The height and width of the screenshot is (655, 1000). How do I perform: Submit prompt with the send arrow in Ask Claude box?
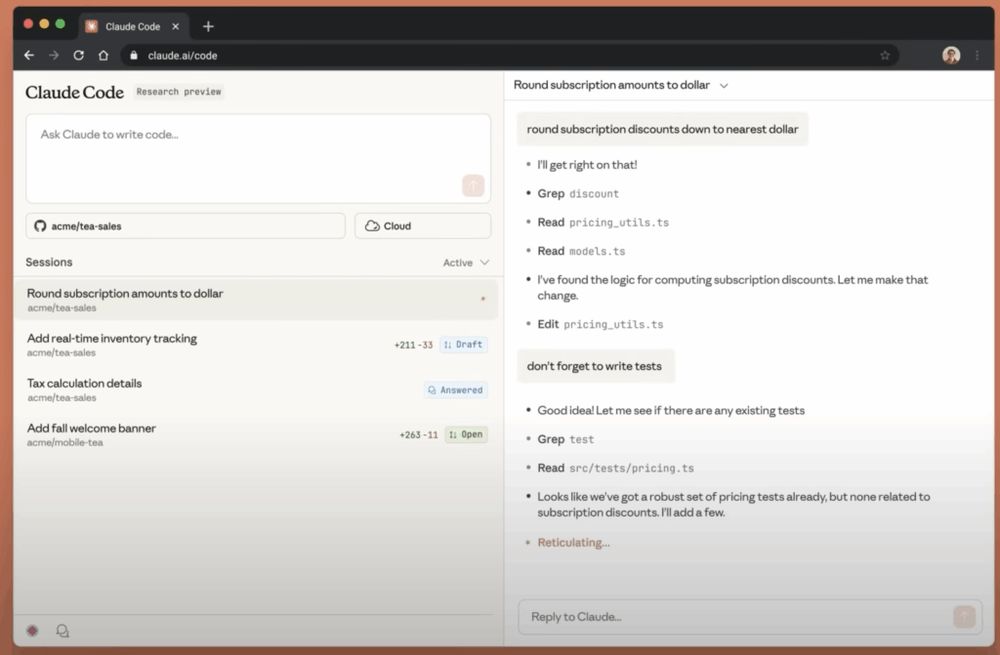click(473, 186)
